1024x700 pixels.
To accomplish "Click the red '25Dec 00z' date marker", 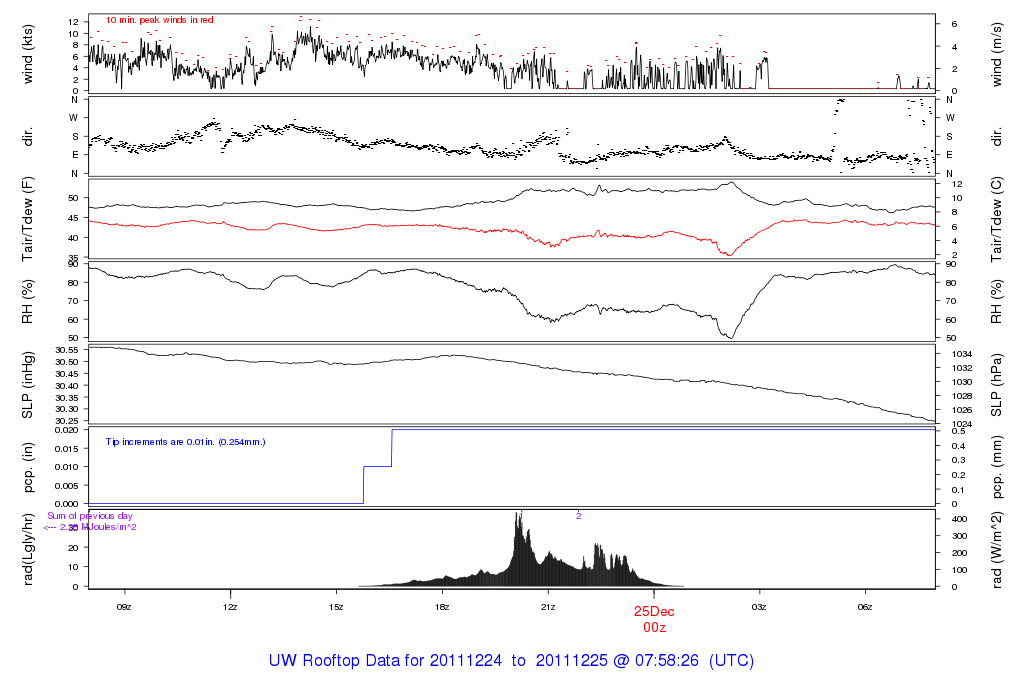I will [x=654, y=617].
